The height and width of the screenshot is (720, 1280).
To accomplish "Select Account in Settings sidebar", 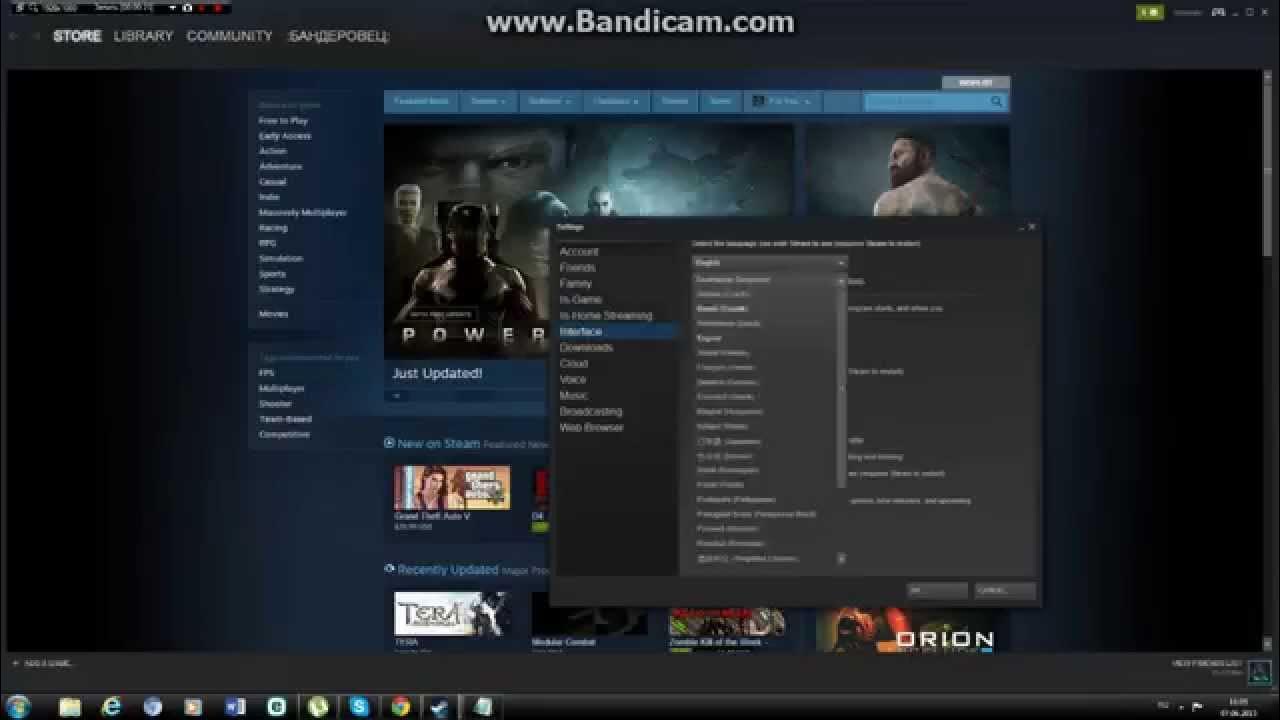I will pos(579,252).
